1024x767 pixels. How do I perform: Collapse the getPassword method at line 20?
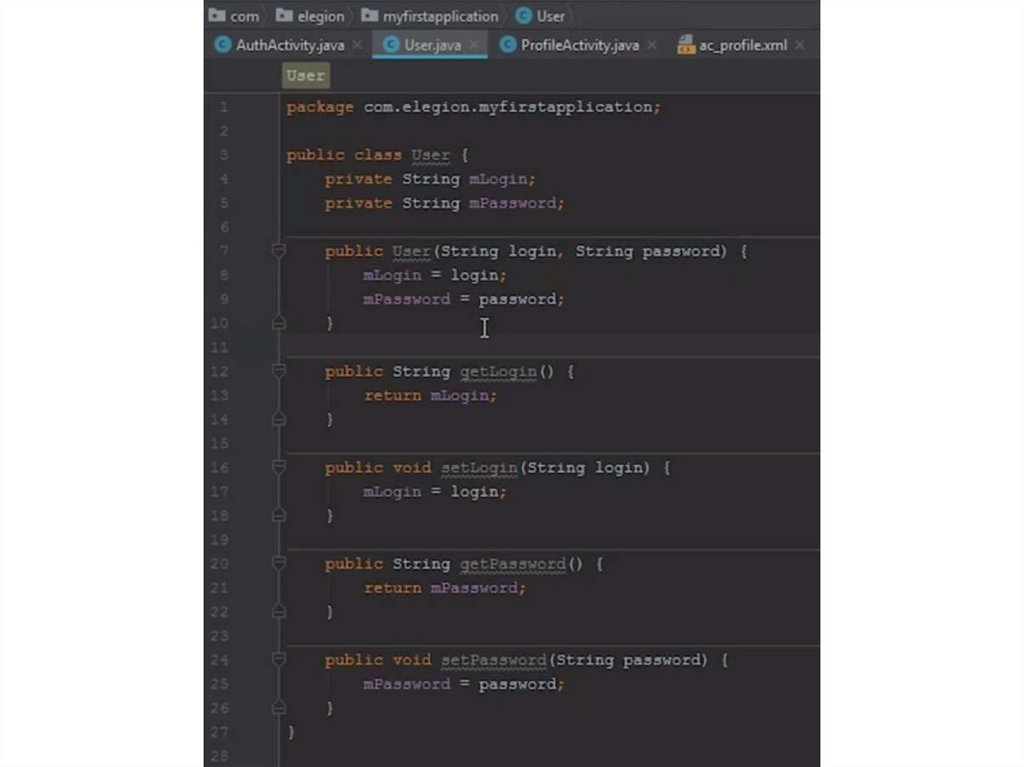[x=279, y=563]
